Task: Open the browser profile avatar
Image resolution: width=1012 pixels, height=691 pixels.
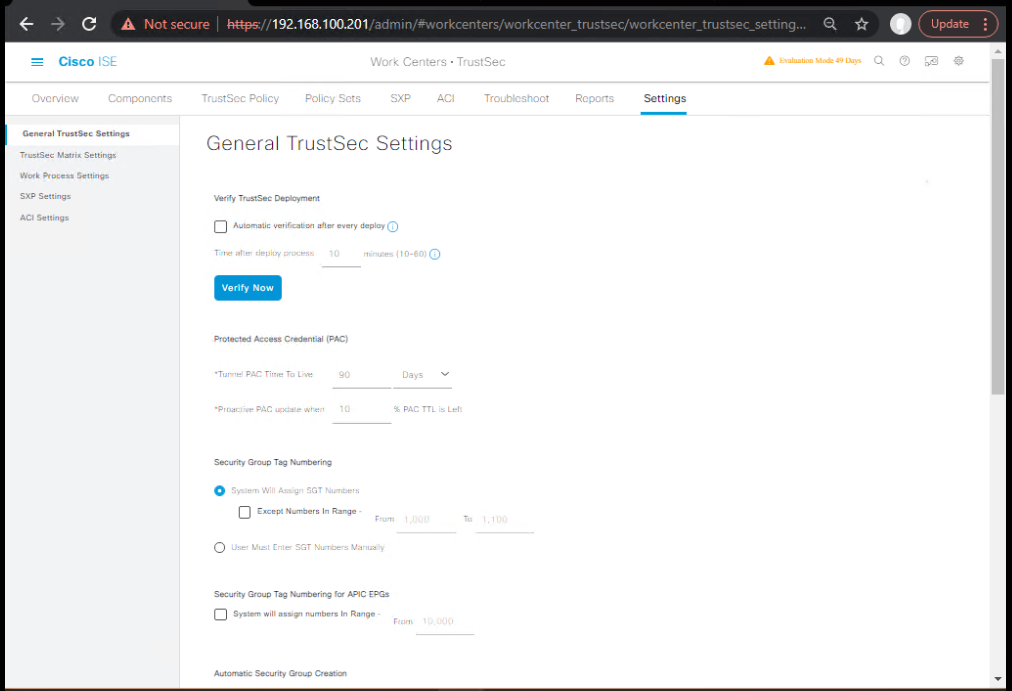Action: (900, 25)
